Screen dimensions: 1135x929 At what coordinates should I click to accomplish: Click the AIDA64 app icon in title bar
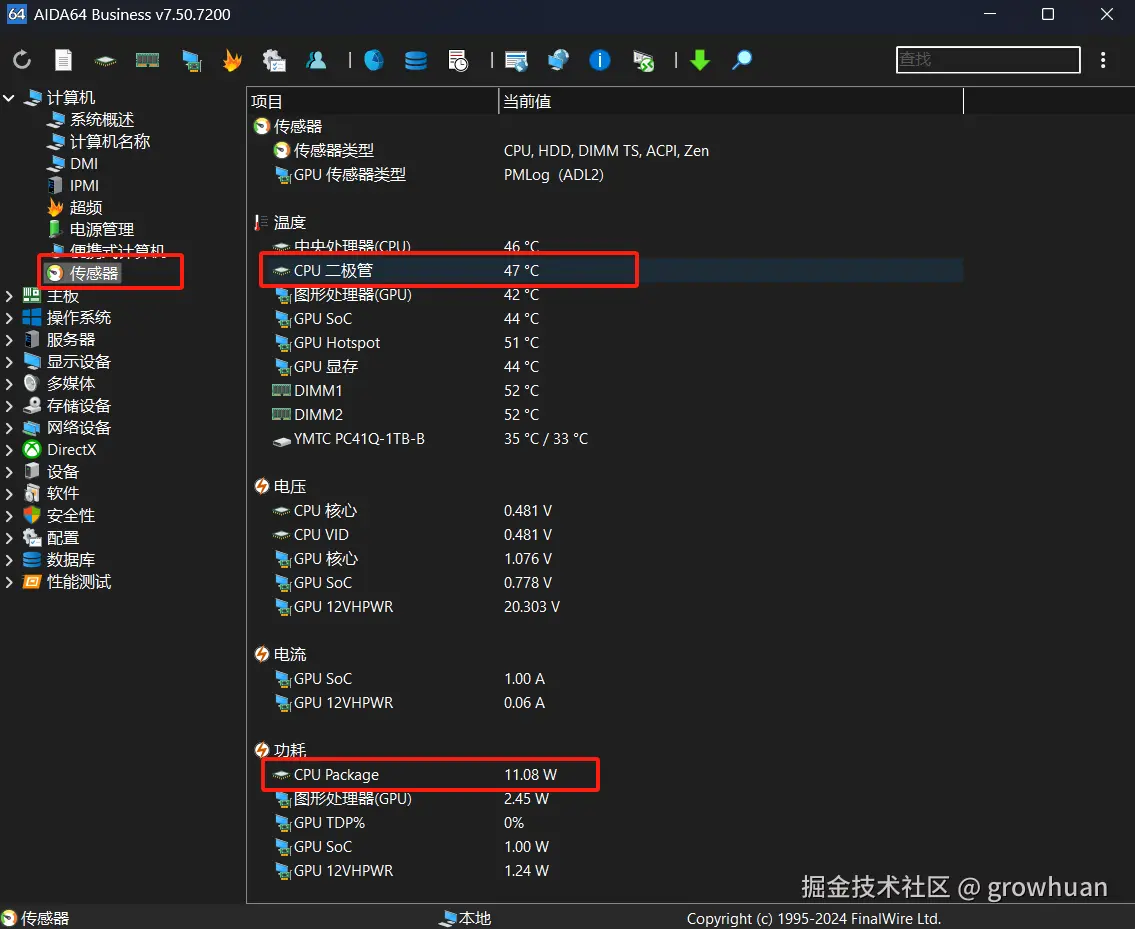pyautogui.click(x=16, y=14)
